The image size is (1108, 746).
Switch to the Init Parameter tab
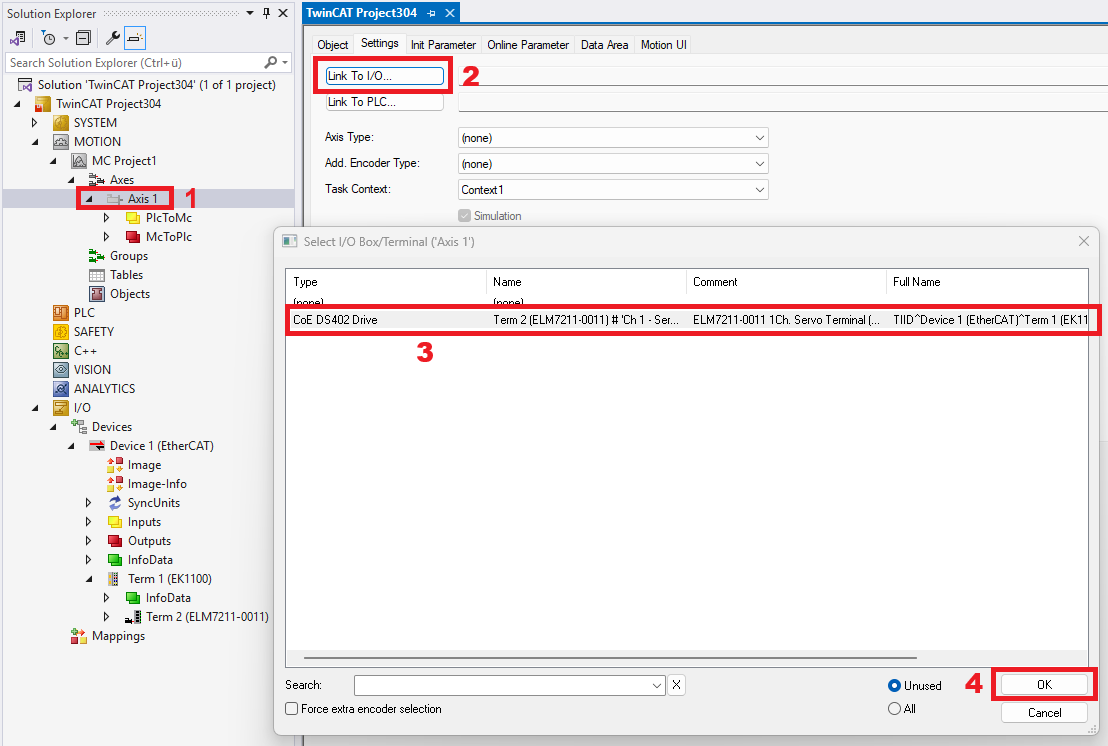tap(443, 45)
